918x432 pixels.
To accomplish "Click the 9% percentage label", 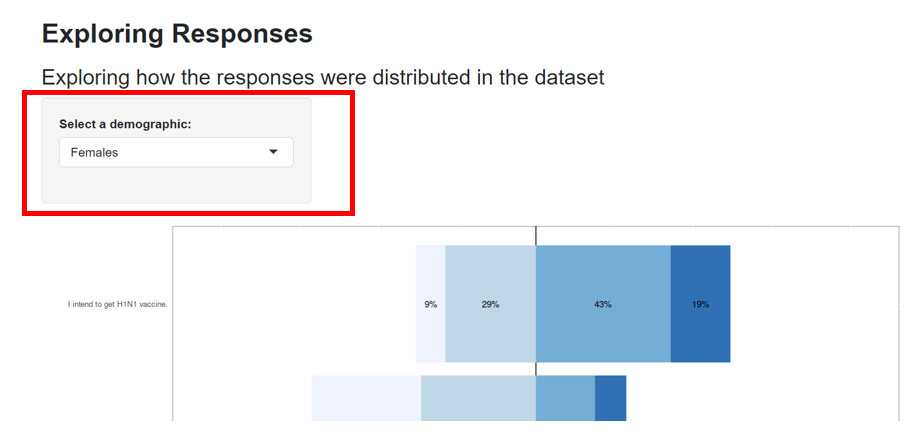I will click(x=430, y=304).
